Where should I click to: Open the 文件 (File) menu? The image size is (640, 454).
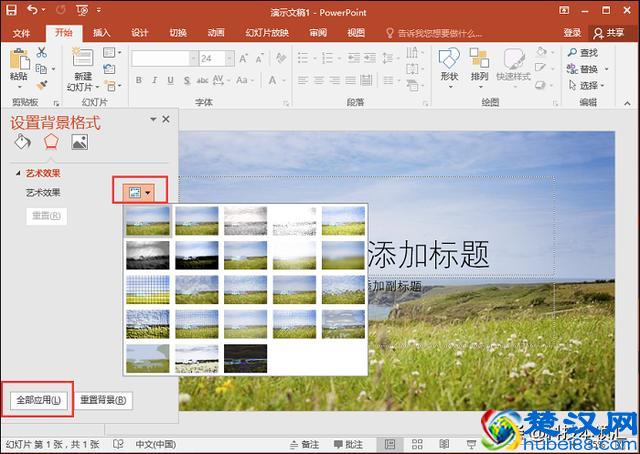pyautogui.click(x=21, y=32)
